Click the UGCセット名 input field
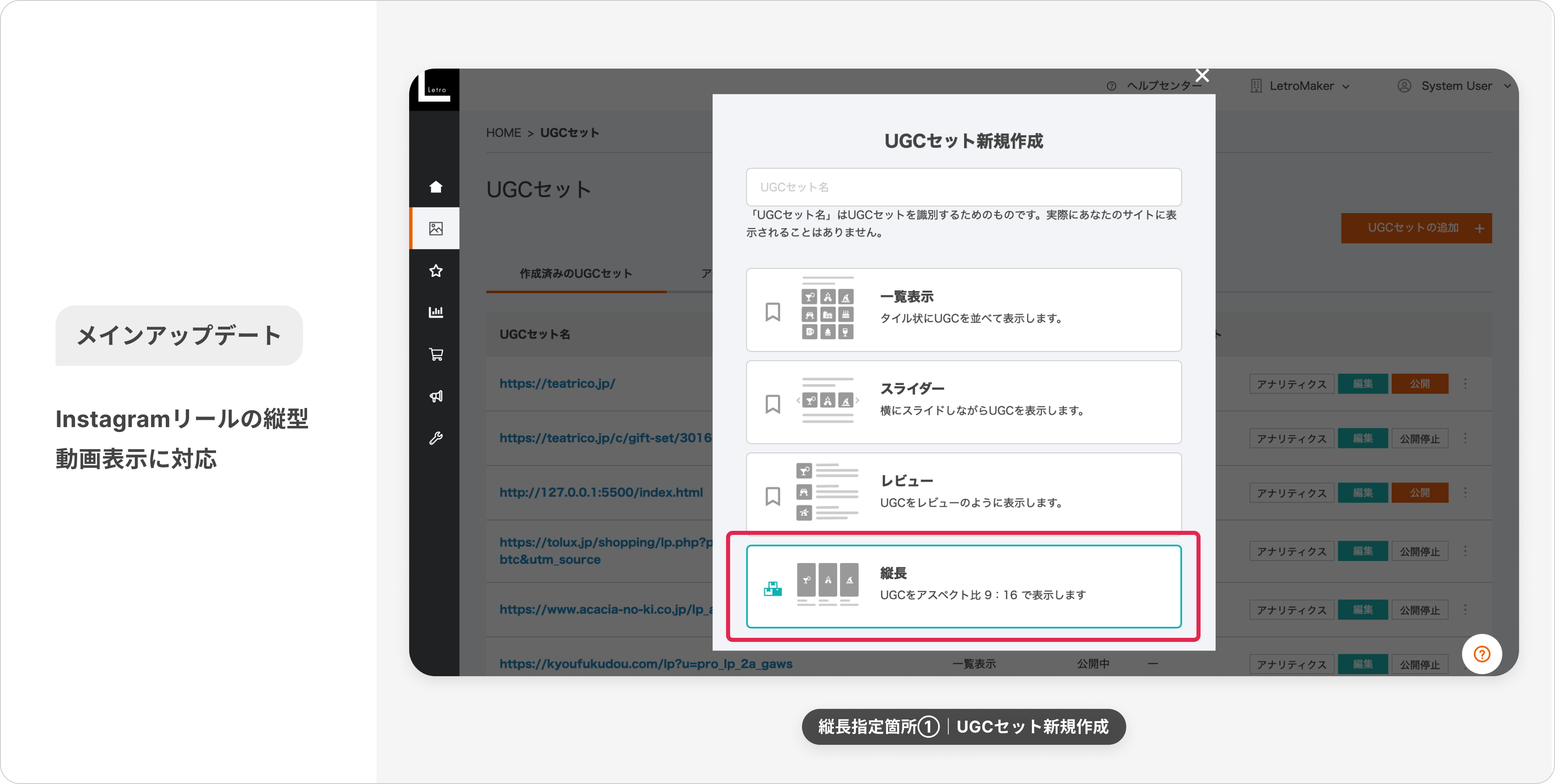This screenshot has height=784, width=1555. (963, 187)
